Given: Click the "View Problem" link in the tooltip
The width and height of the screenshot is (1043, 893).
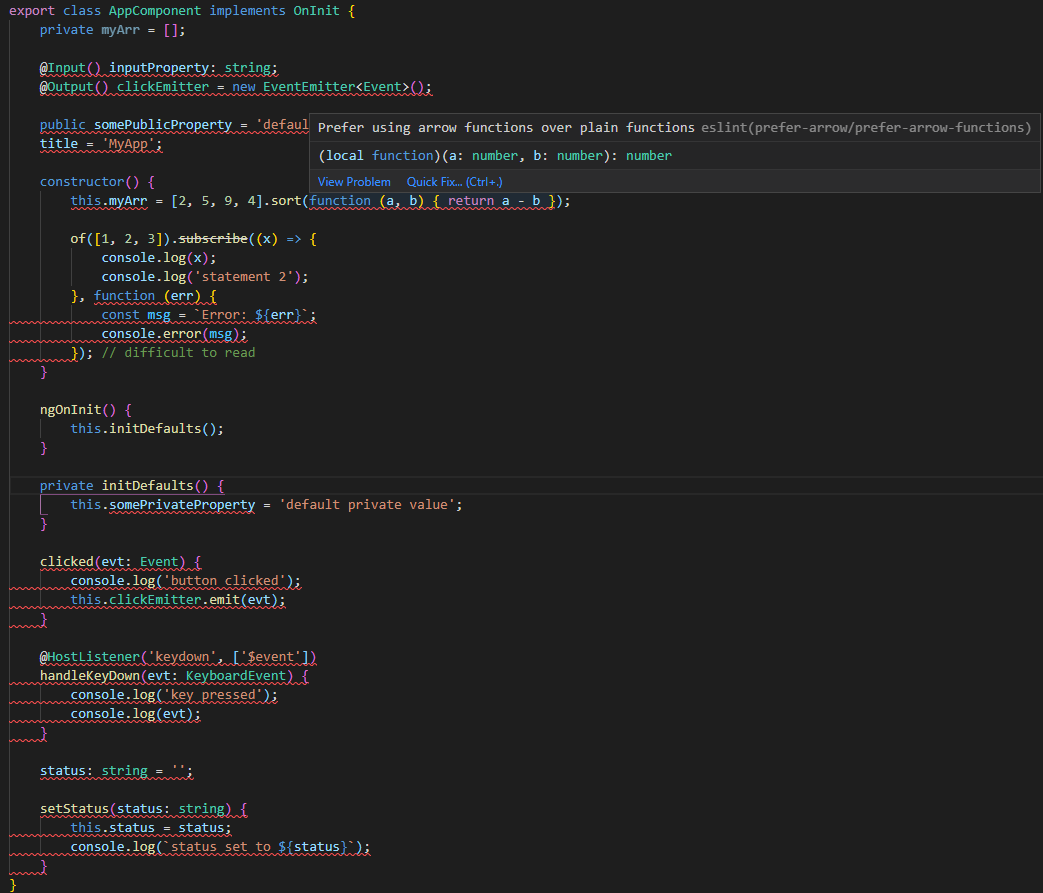Looking at the screenshot, I should coord(353,181).
